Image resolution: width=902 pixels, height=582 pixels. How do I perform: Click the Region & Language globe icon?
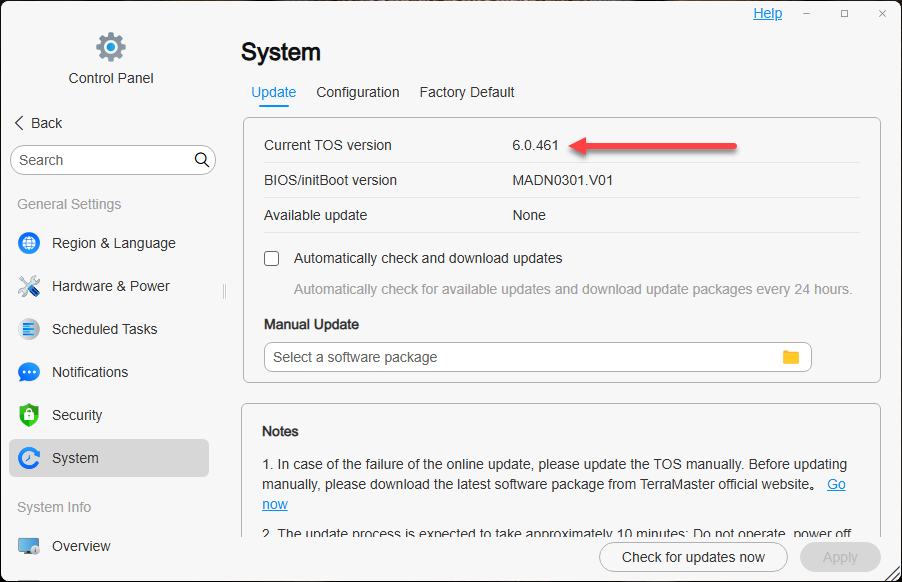click(x=29, y=243)
